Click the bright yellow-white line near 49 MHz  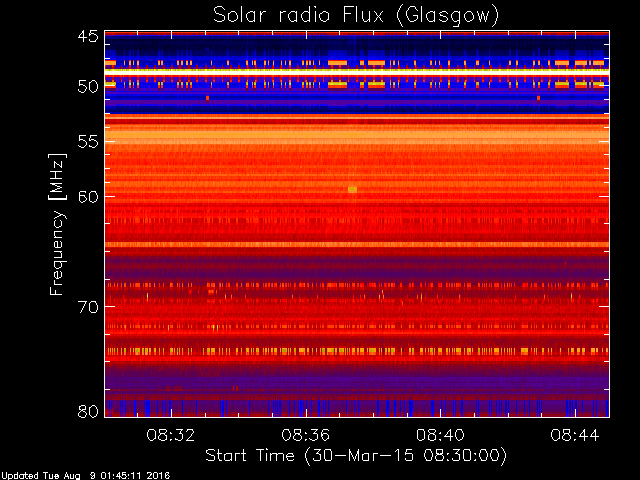(x=357, y=71)
